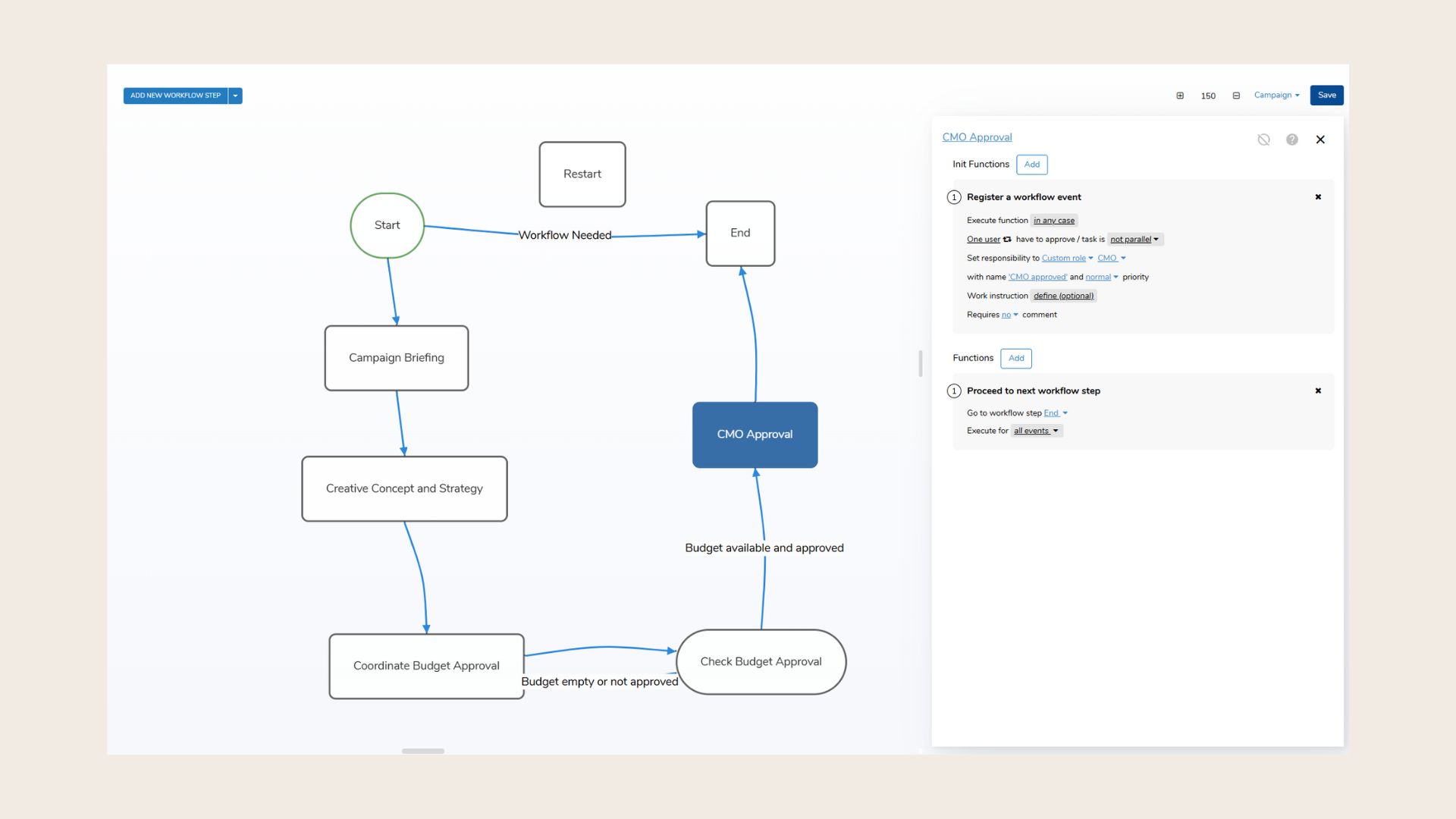Disable the CMO Approval step
Viewport: 1456px width, 819px height.
(1263, 140)
